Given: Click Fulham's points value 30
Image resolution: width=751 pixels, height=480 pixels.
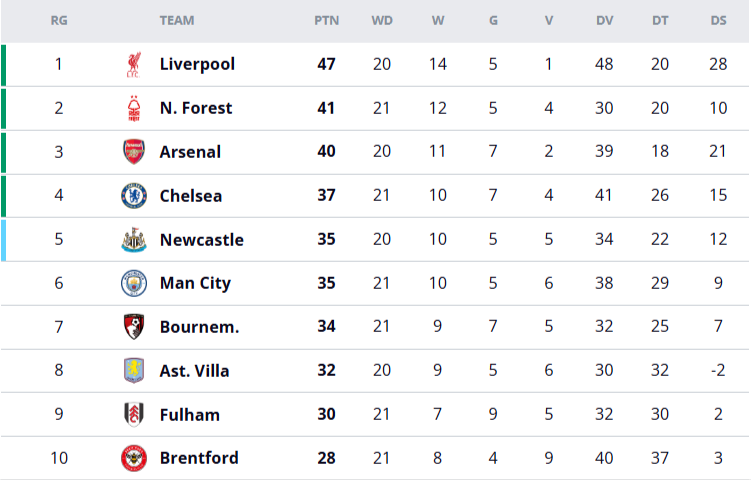Looking at the screenshot, I should coord(326,415).
